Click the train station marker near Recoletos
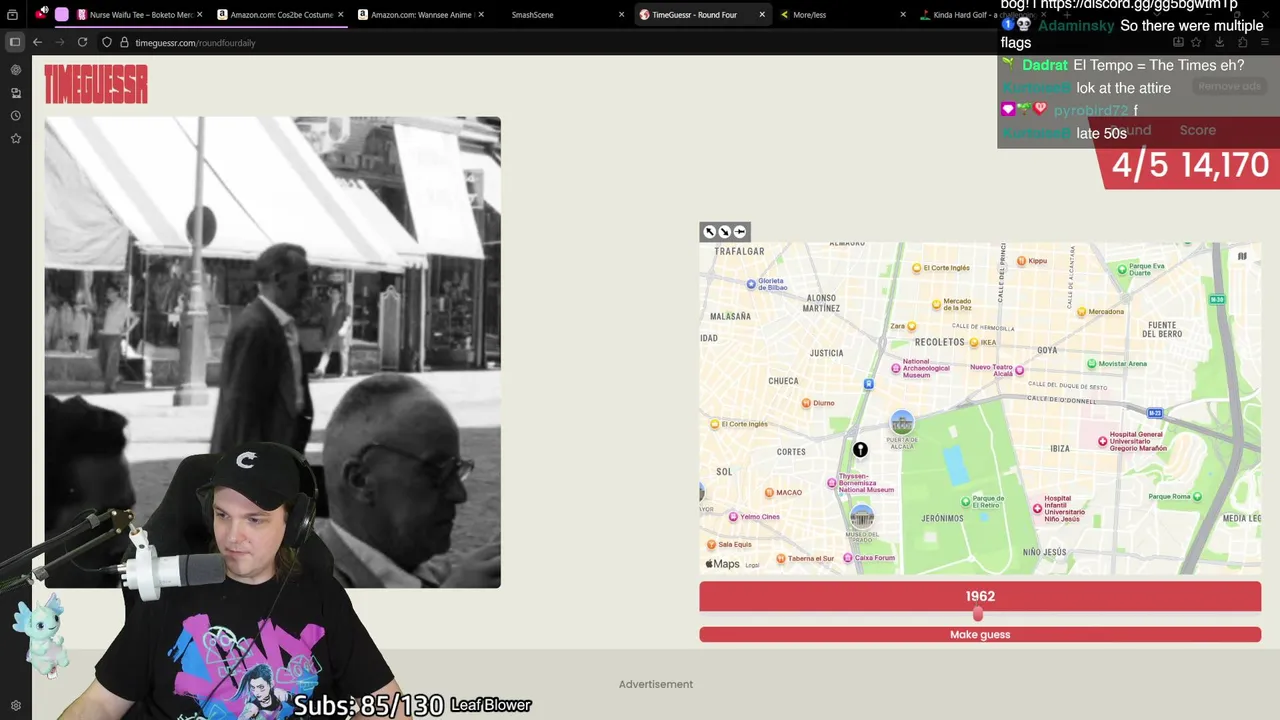The image size is (1280, 720). 868,384
